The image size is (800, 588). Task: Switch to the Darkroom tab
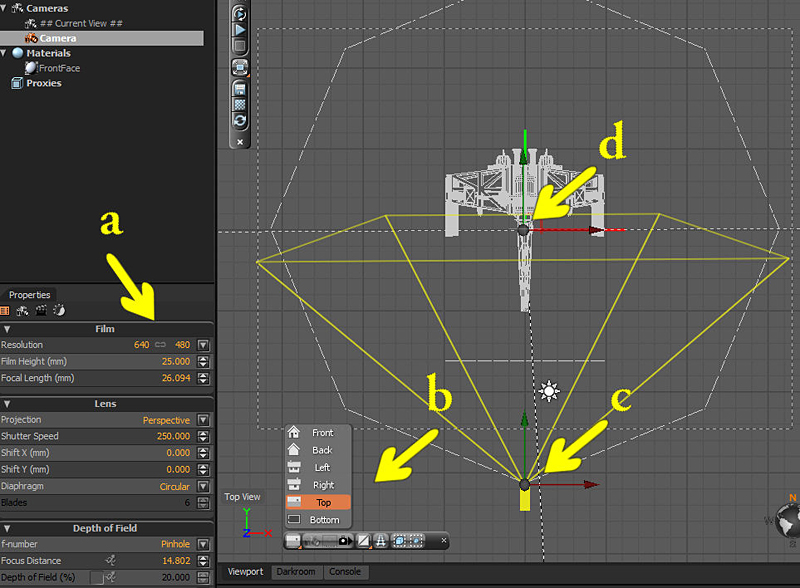tap(295, 572)
